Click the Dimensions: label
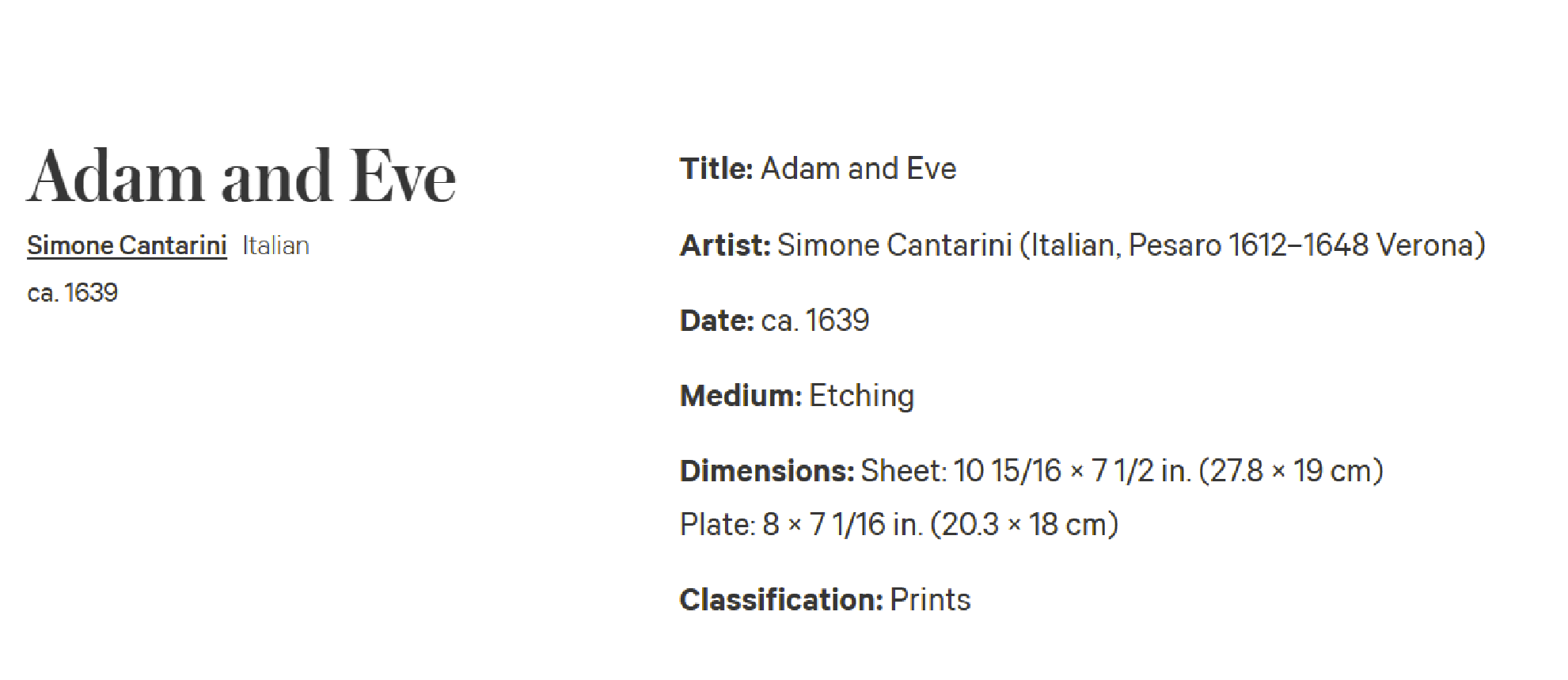Screen dimensions: 1568x680 [767, 470]
